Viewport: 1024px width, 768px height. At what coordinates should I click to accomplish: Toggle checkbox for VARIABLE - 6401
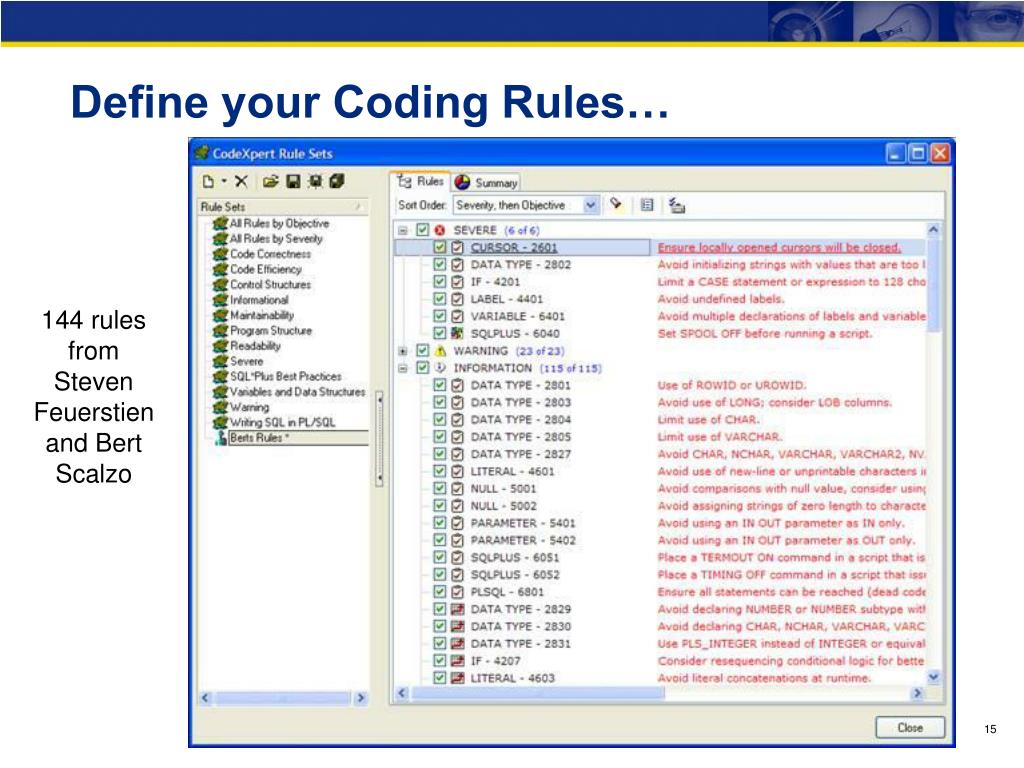click(440, 316)
